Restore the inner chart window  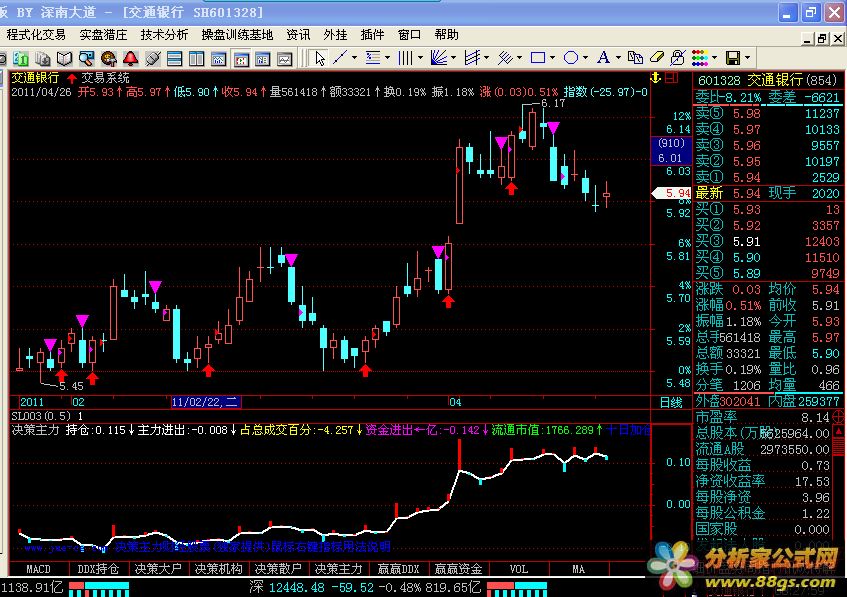[x=822, y=38]
